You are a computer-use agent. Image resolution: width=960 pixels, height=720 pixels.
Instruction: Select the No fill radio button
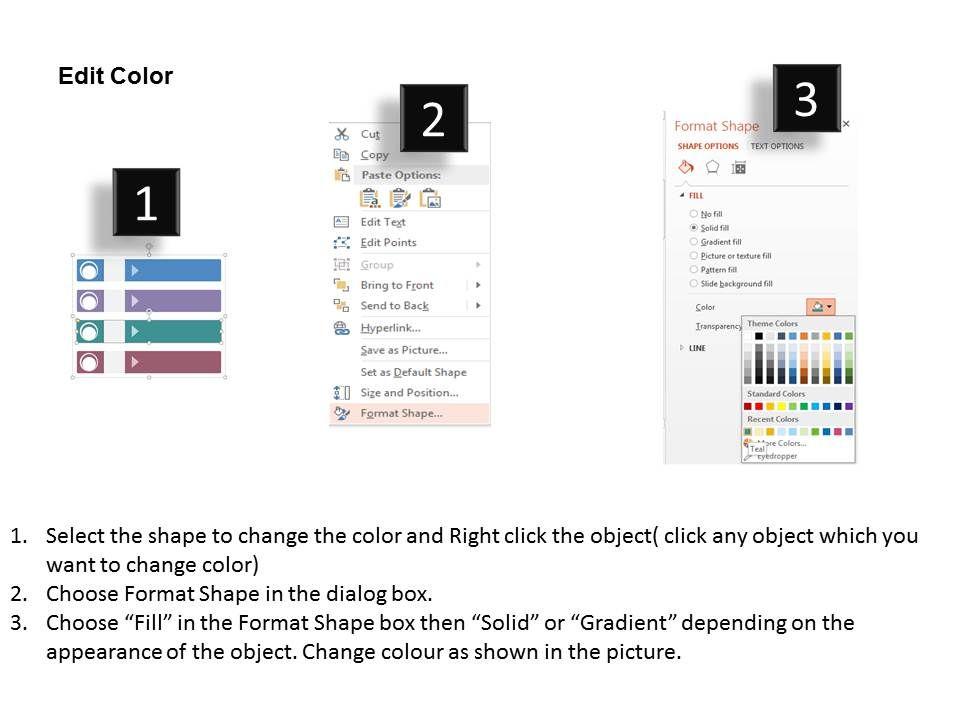click(694, 214)
